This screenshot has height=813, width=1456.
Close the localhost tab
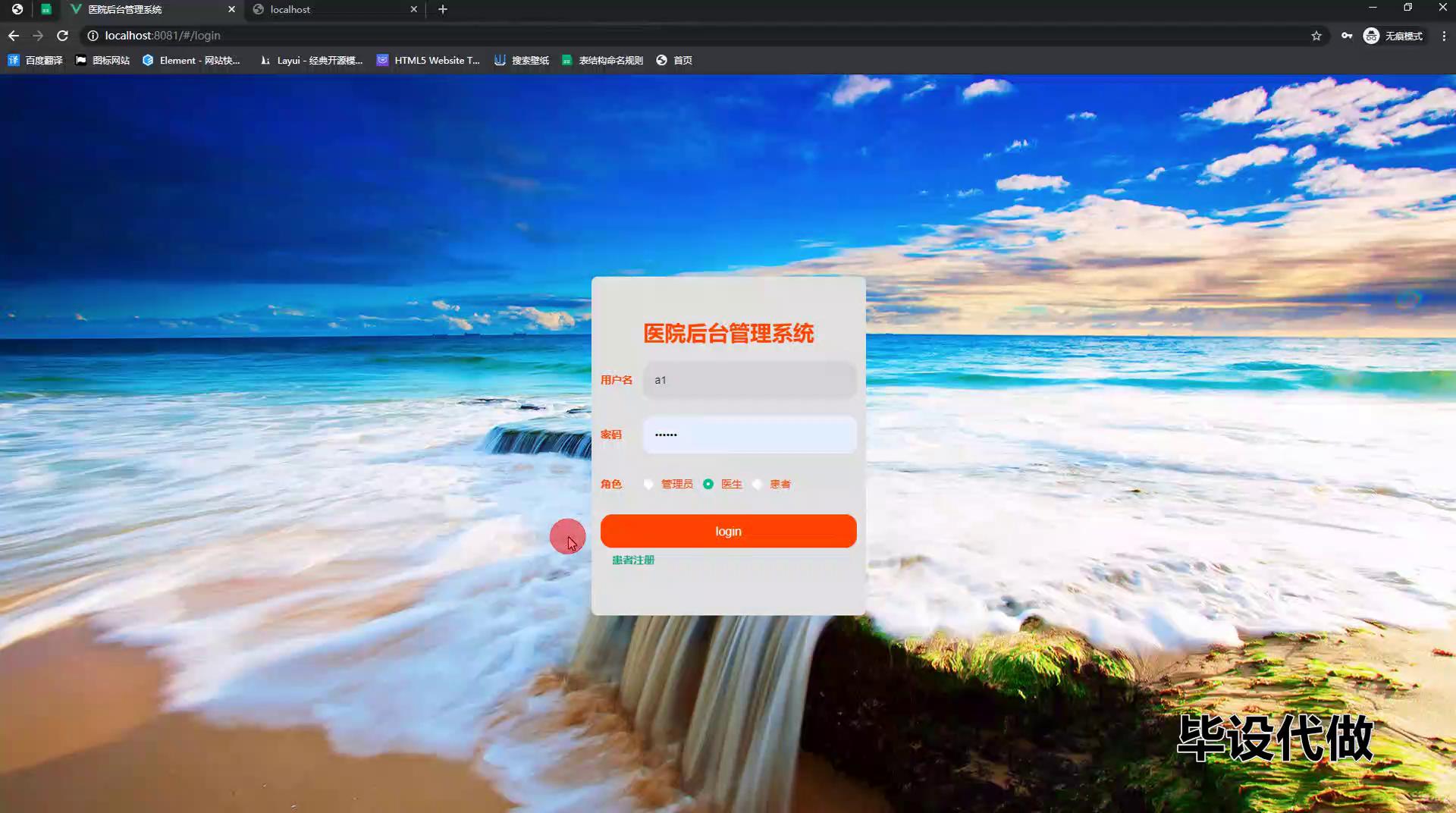(413, 9)
